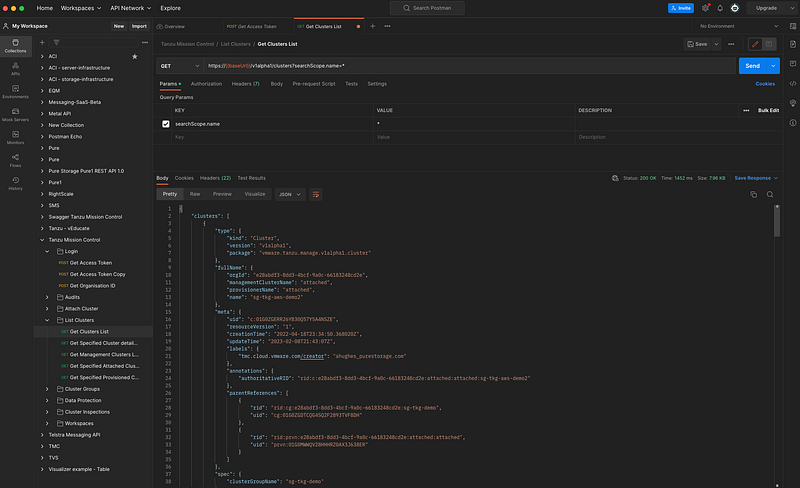
Task: Click the star icon next to ACI collection
Action: pyautogui.click(x=135, y=56)
